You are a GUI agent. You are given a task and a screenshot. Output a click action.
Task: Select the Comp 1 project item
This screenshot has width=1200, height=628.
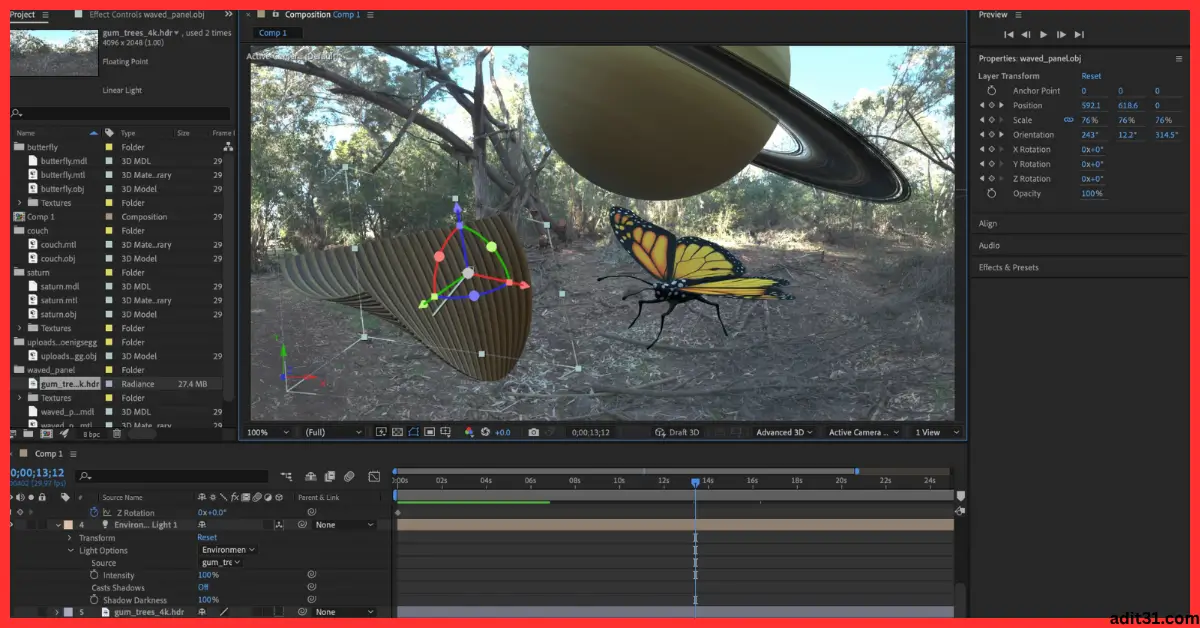(41, 217)
